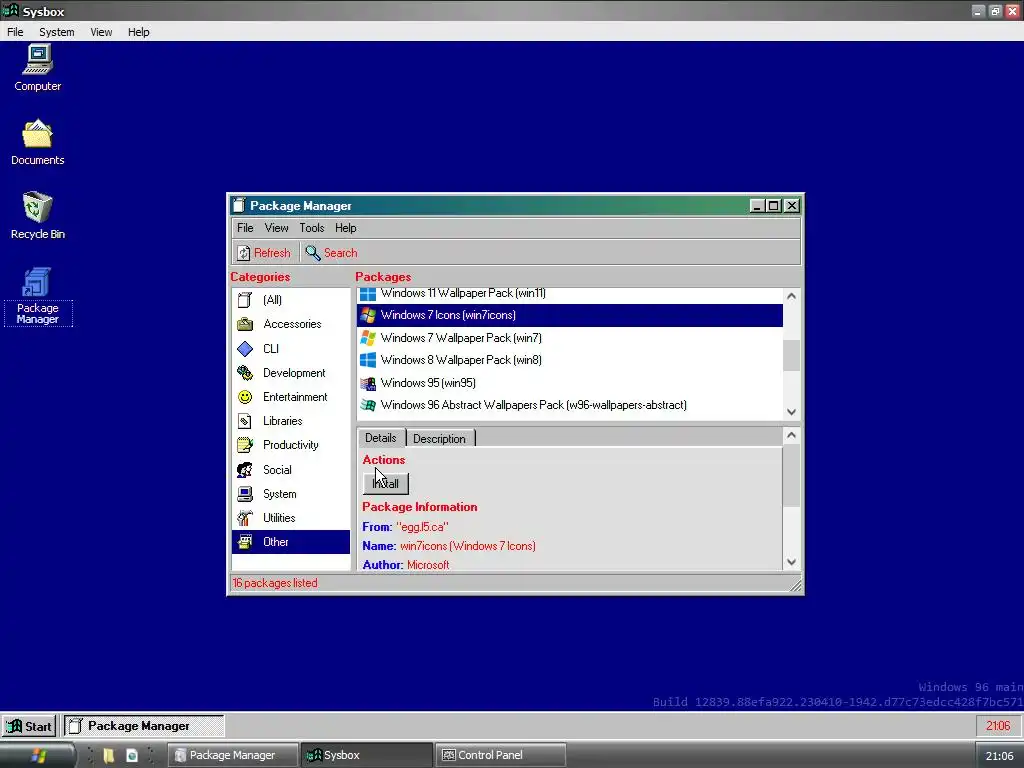Open the Documents folder icon

pyautogui.click(x=37, y=134)
